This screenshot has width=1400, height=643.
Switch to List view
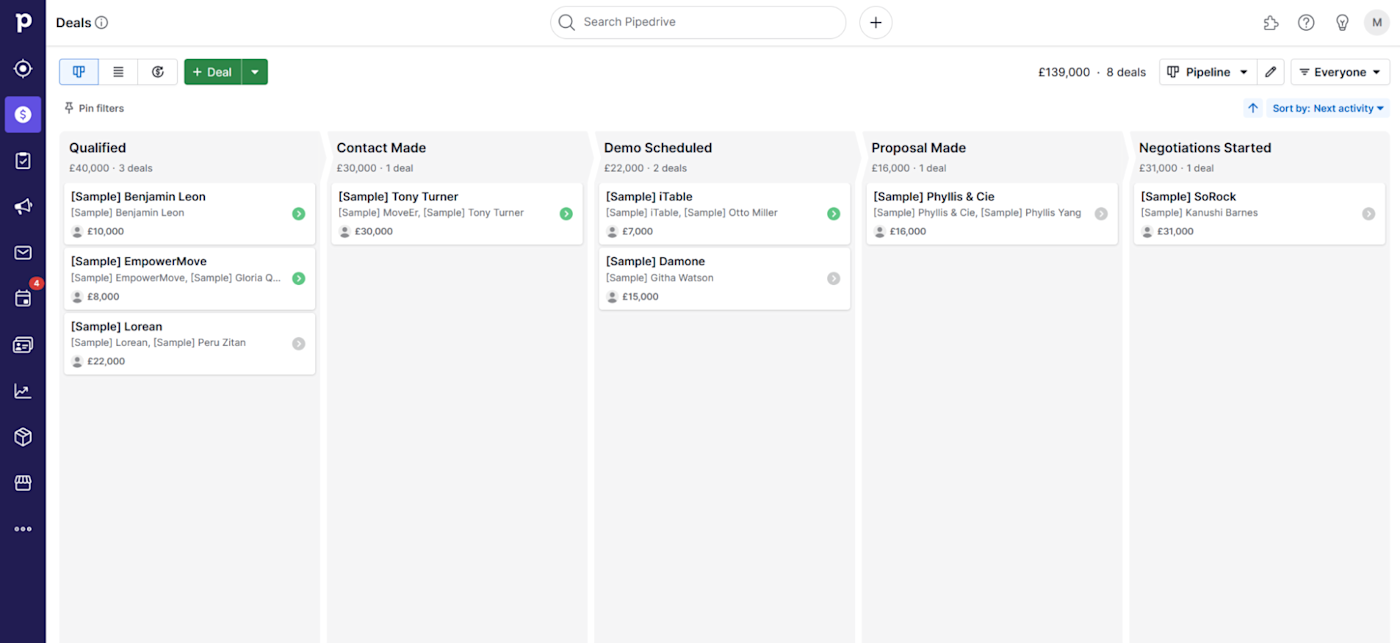coord(118,72)
